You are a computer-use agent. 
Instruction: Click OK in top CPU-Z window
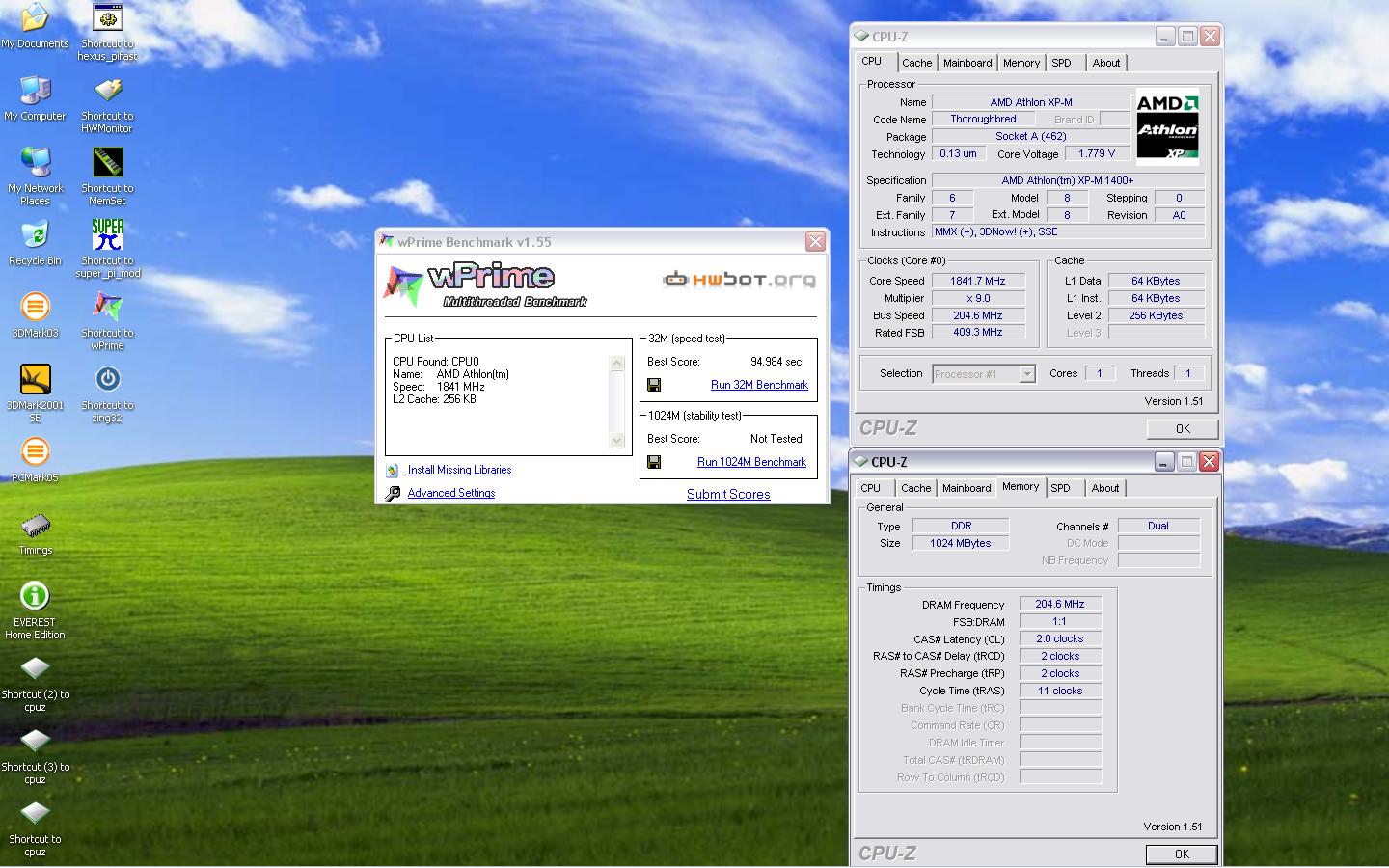(1183, 429)
